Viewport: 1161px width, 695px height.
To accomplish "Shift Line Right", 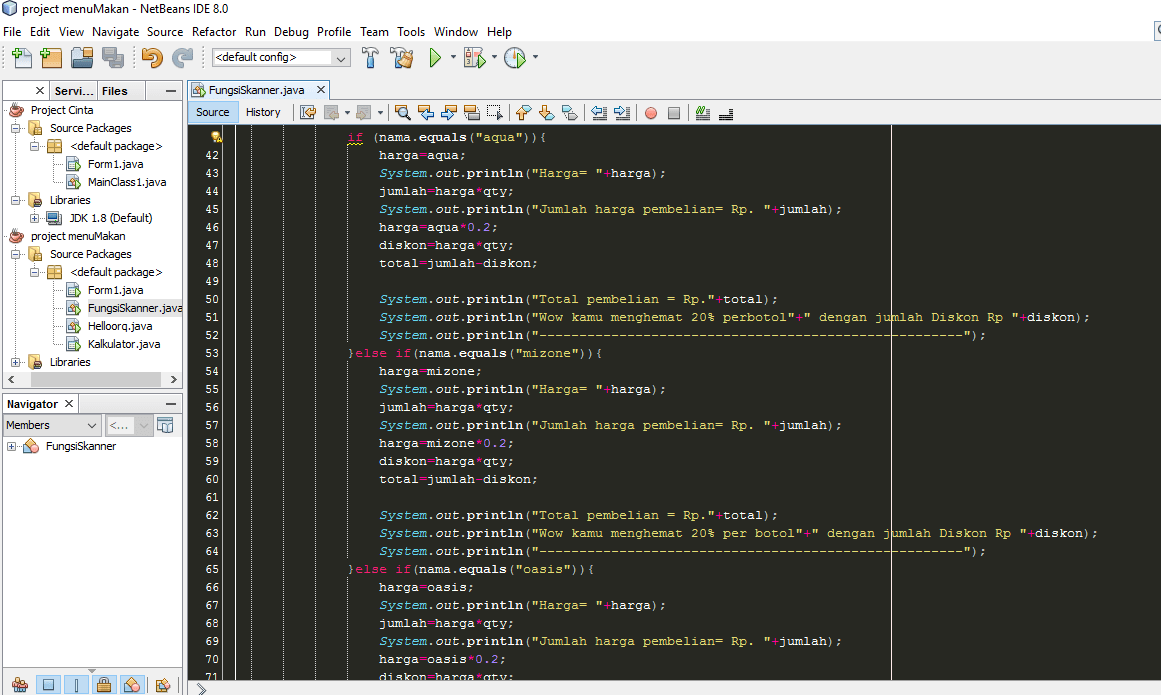I will (622, 113).
